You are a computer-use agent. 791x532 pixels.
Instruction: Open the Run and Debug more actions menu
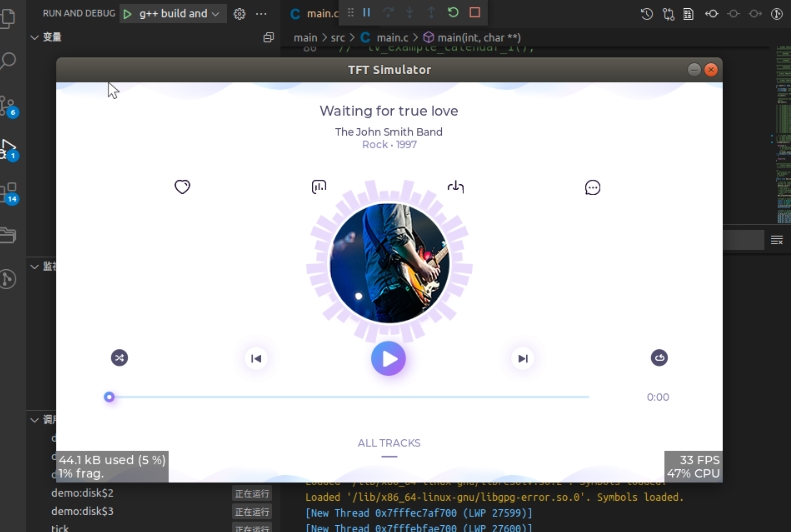(261, 14)
